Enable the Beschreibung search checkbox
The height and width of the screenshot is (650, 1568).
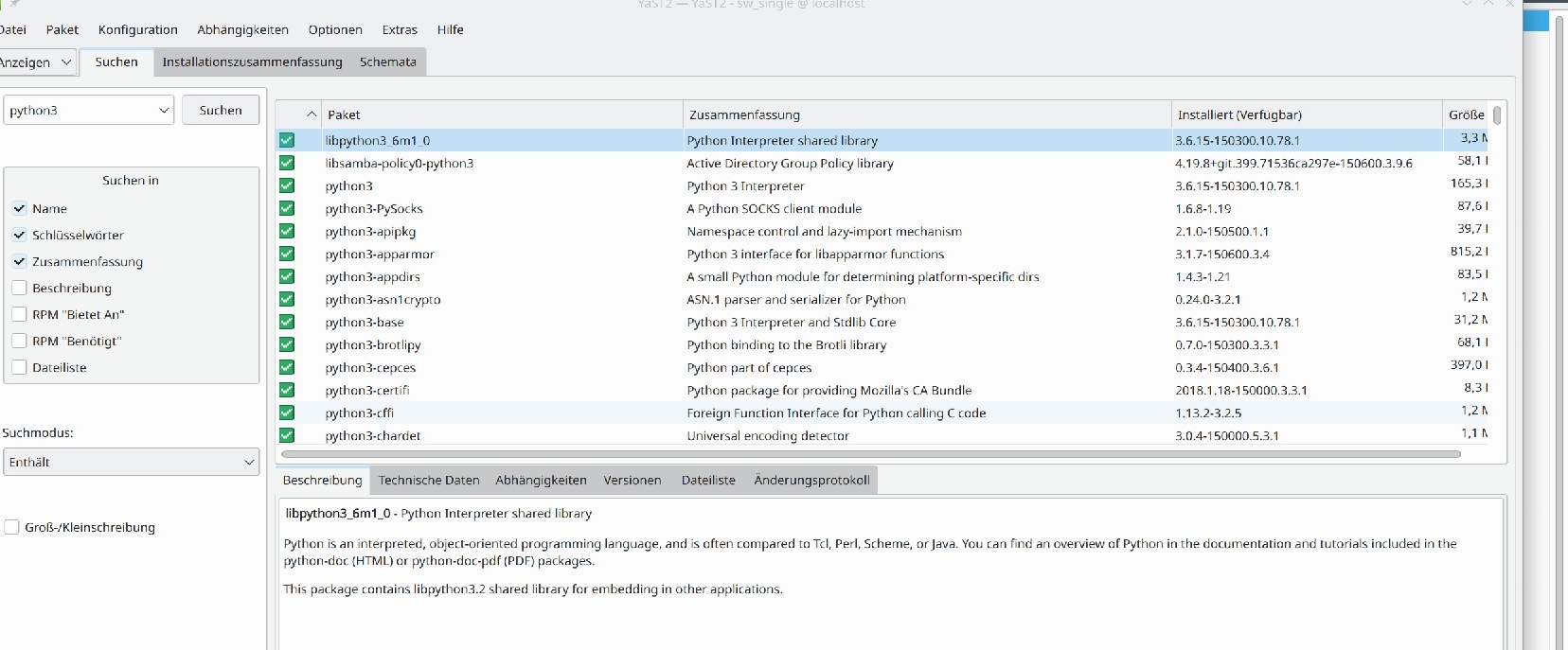point(20,288)
